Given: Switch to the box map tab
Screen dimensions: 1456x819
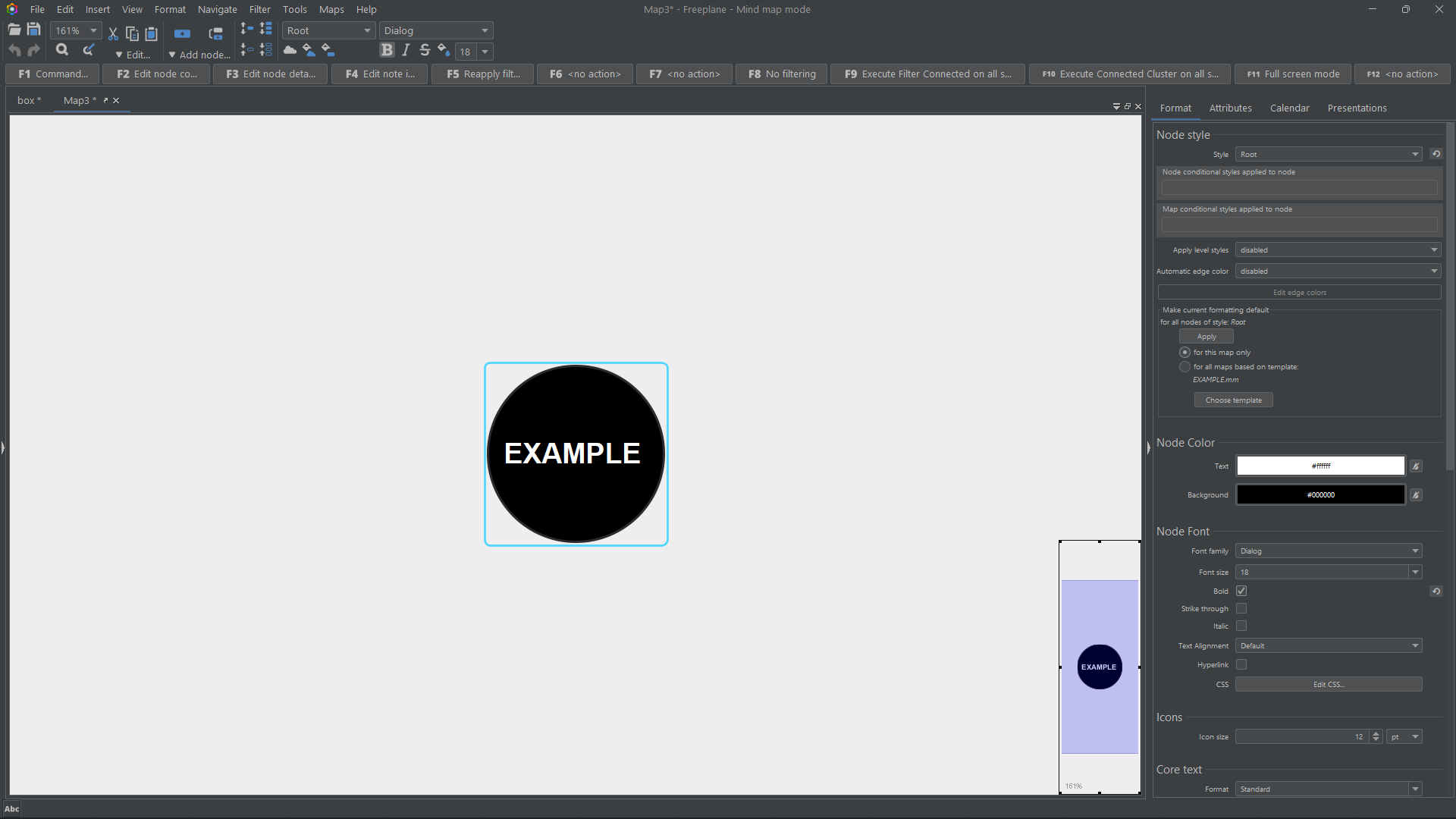Looking at the screenshot, I should point(29,100).
